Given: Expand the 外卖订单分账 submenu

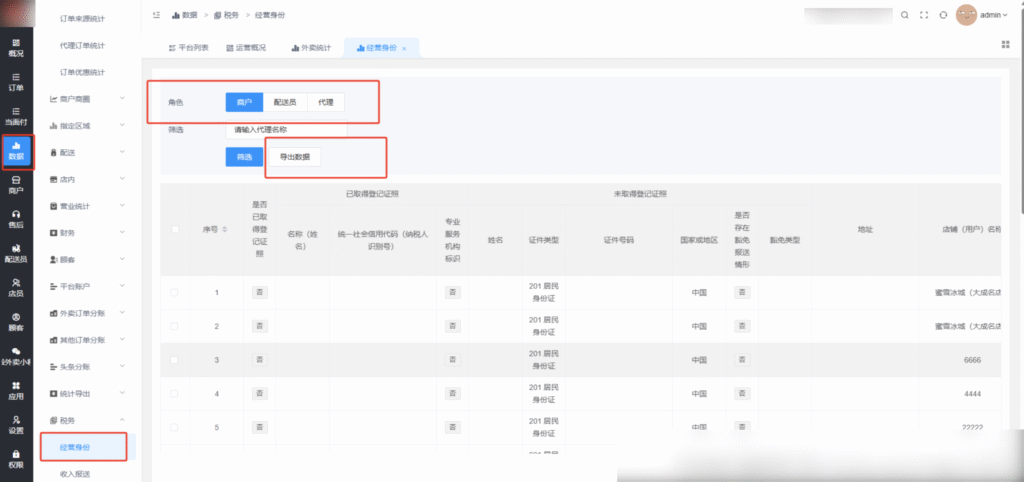Looking at the screenshot, I should tap(88, 313).
